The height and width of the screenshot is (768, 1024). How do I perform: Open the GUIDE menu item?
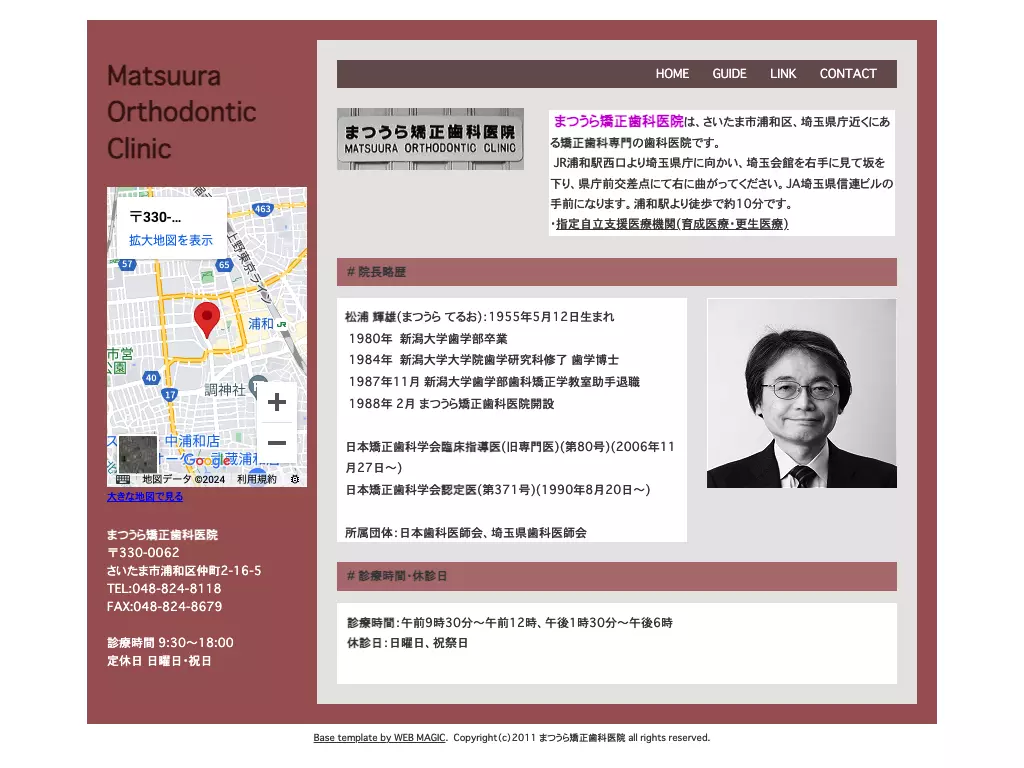[729, 74]
